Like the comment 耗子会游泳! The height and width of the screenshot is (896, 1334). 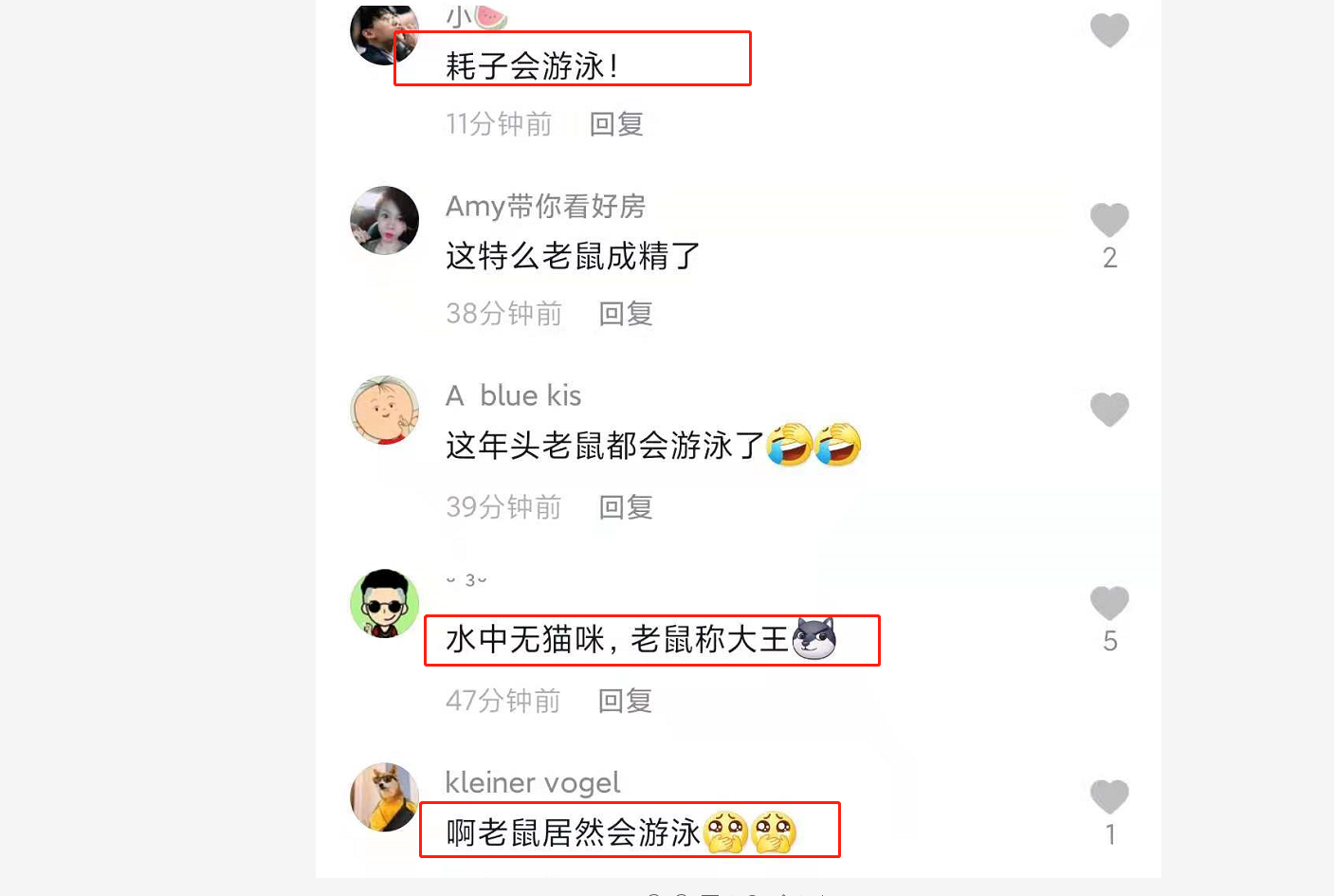[x=1109, y=30]
